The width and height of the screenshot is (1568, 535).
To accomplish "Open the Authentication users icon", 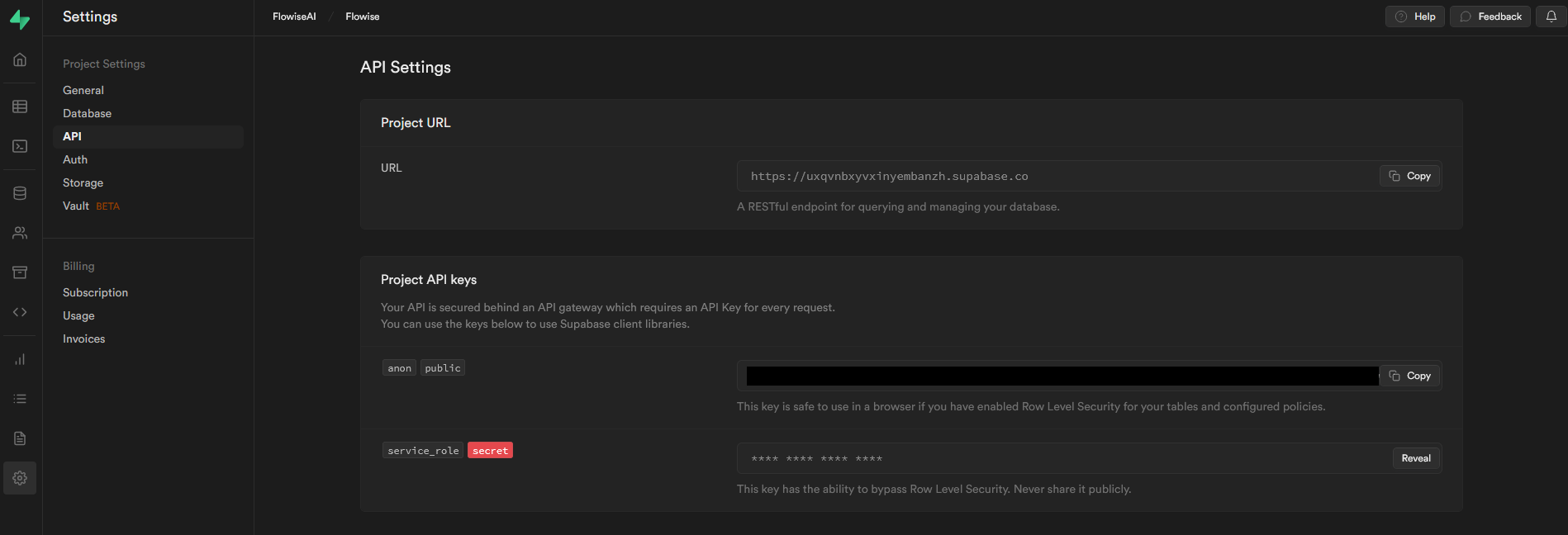I will (x=20, y=233).
